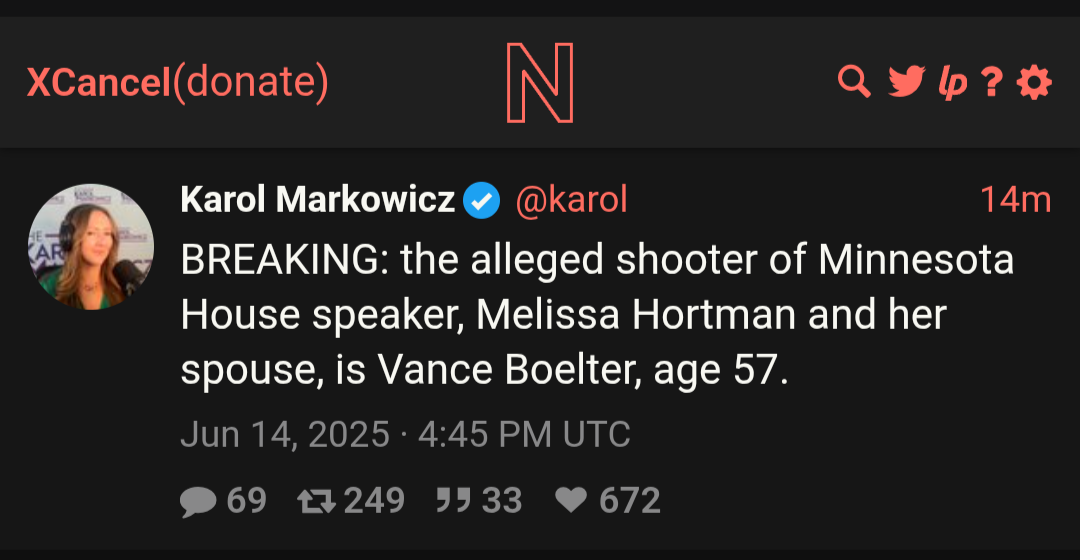Open preferences via the gear icon
1080x560 pixels.
click(1034, 83)
